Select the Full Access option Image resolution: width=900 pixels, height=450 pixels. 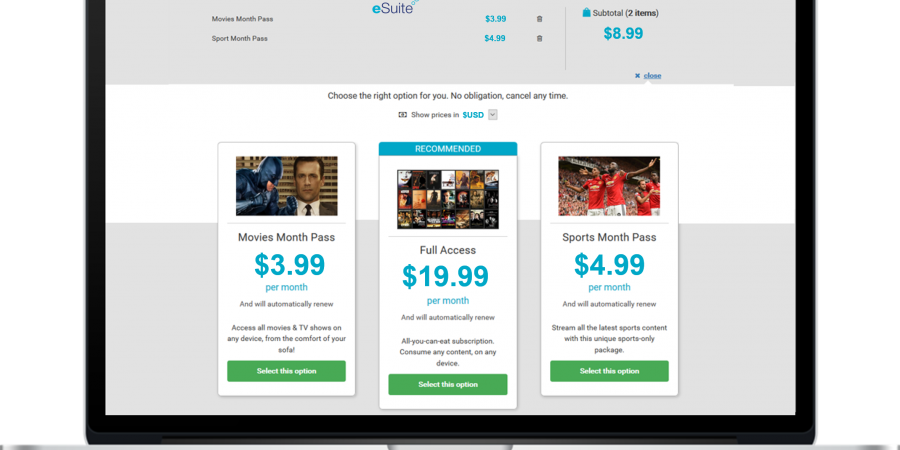pyautogui.click(x=448, y=385)
